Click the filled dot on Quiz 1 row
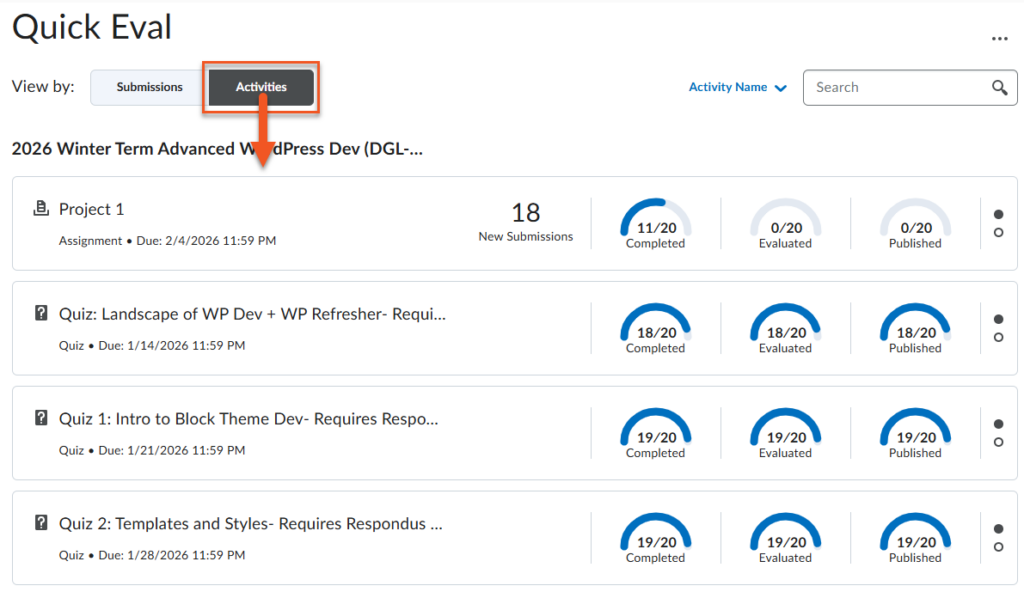 998,424
